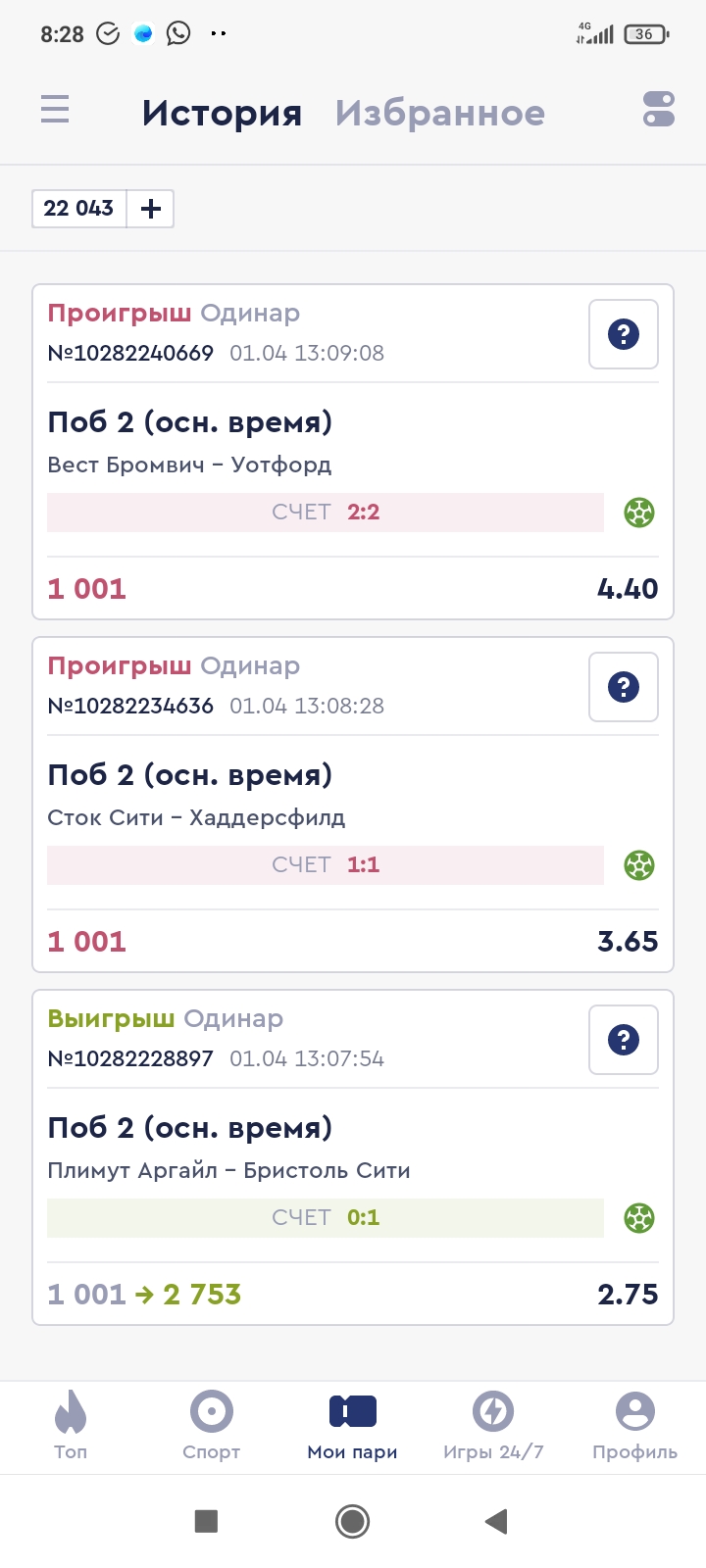Tap the plus button to add funds
706x1568 pixels.
(151, 209)
